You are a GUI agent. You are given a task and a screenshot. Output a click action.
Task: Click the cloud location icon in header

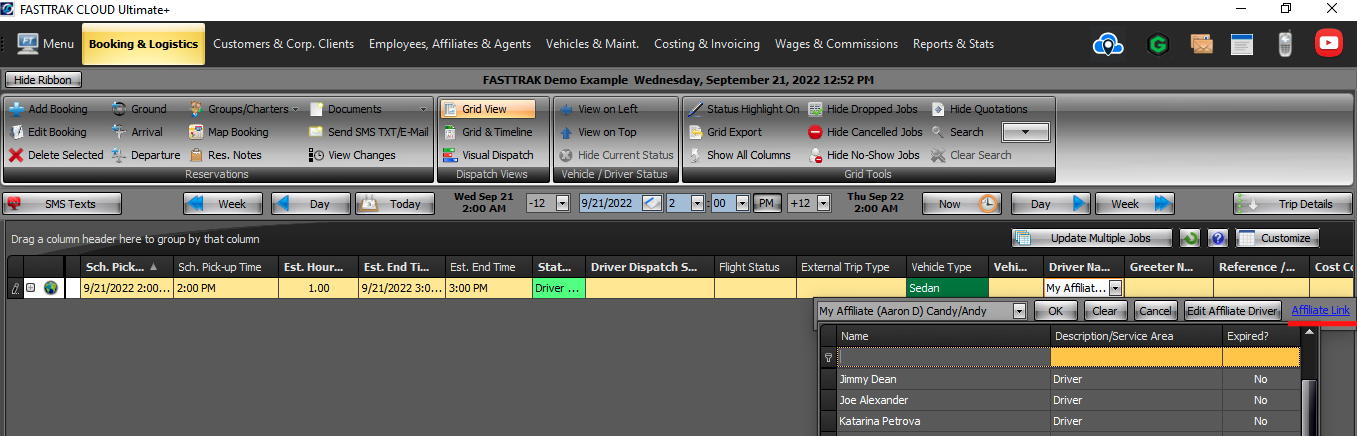pyautogui.click(x=1109, y=44)
